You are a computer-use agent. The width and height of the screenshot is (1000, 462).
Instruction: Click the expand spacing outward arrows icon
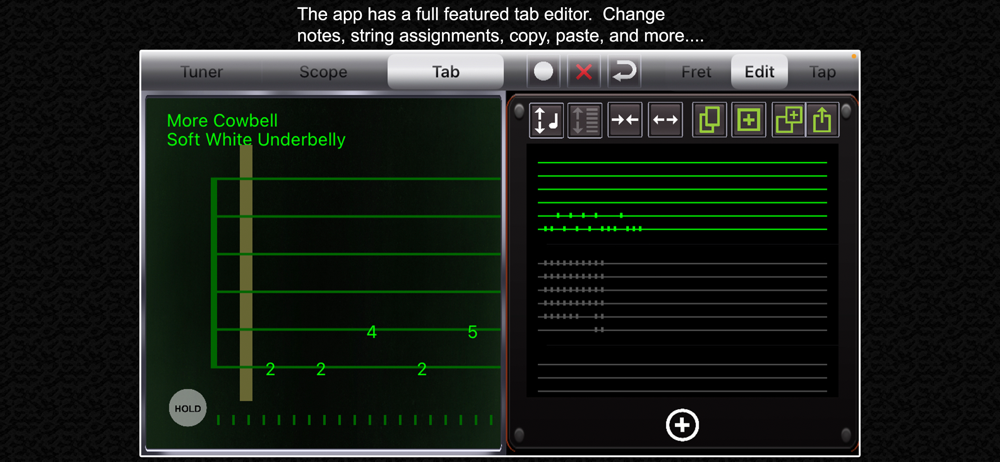coord(665,120)
